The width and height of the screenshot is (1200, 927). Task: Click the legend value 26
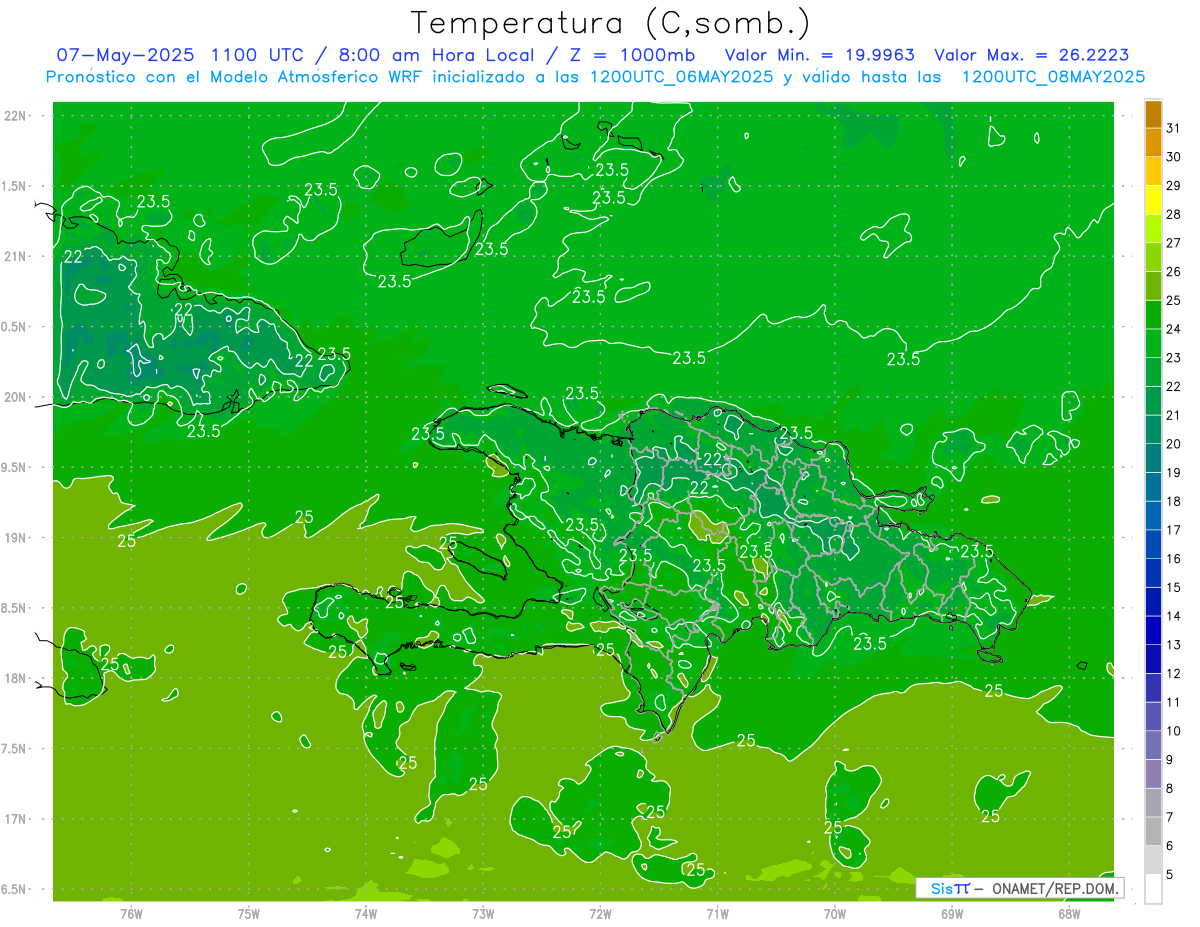(x=1173, y=271)
